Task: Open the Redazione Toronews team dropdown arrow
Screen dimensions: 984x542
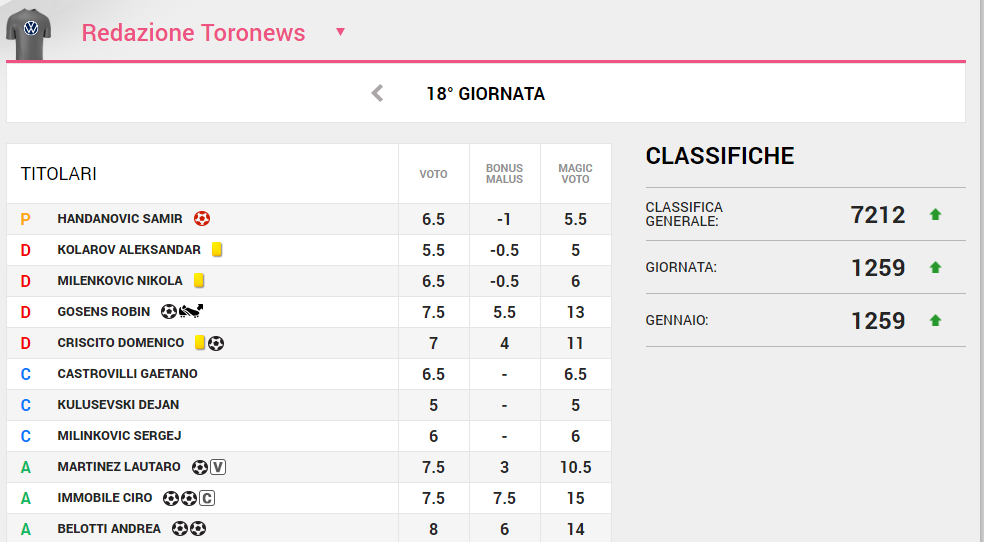Action: point(340,32)
